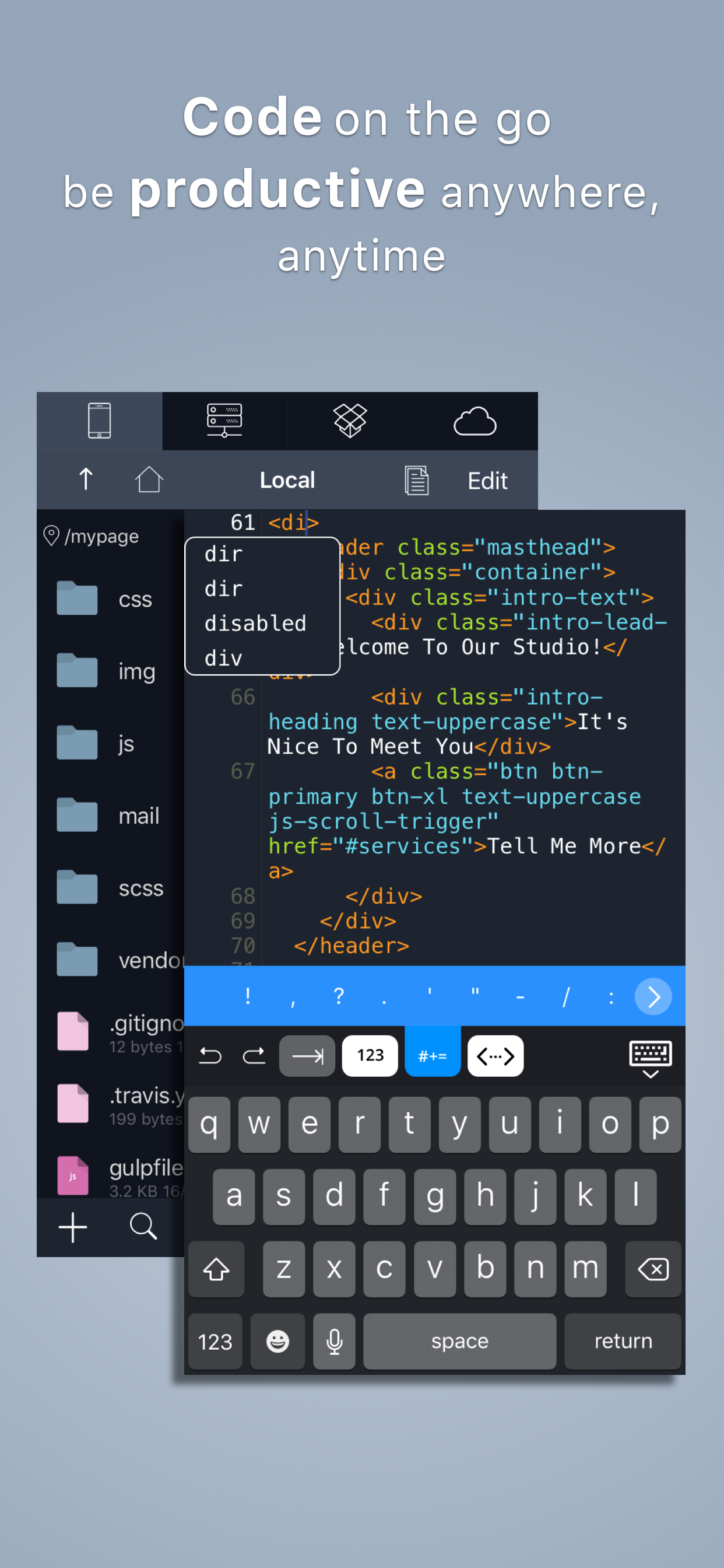Choose 'div' autocomplete suggestion
This screenshot has width=724, height=1568.
coord(262,658)
